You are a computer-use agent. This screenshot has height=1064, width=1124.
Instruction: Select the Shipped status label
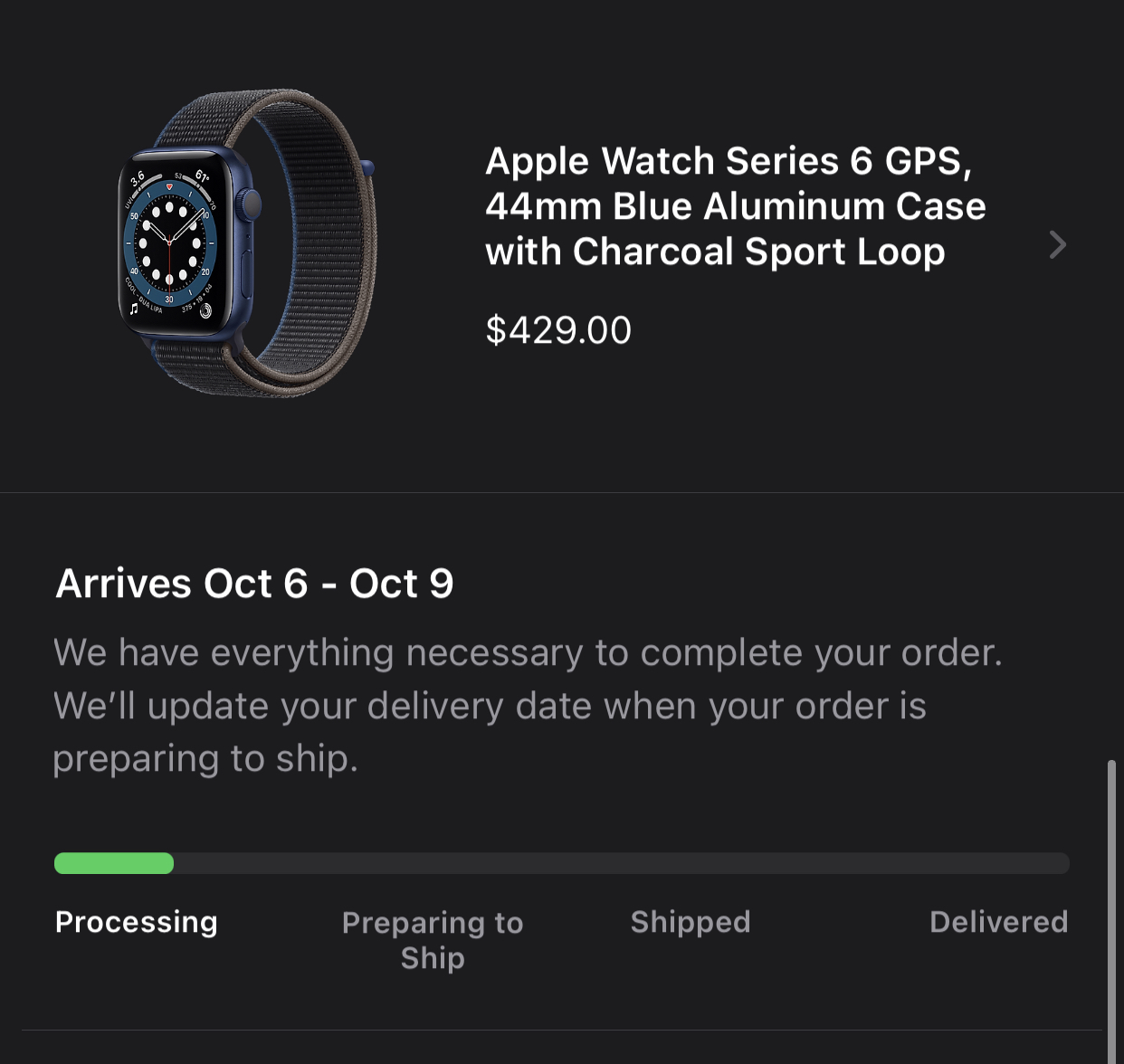coord(691,922)
